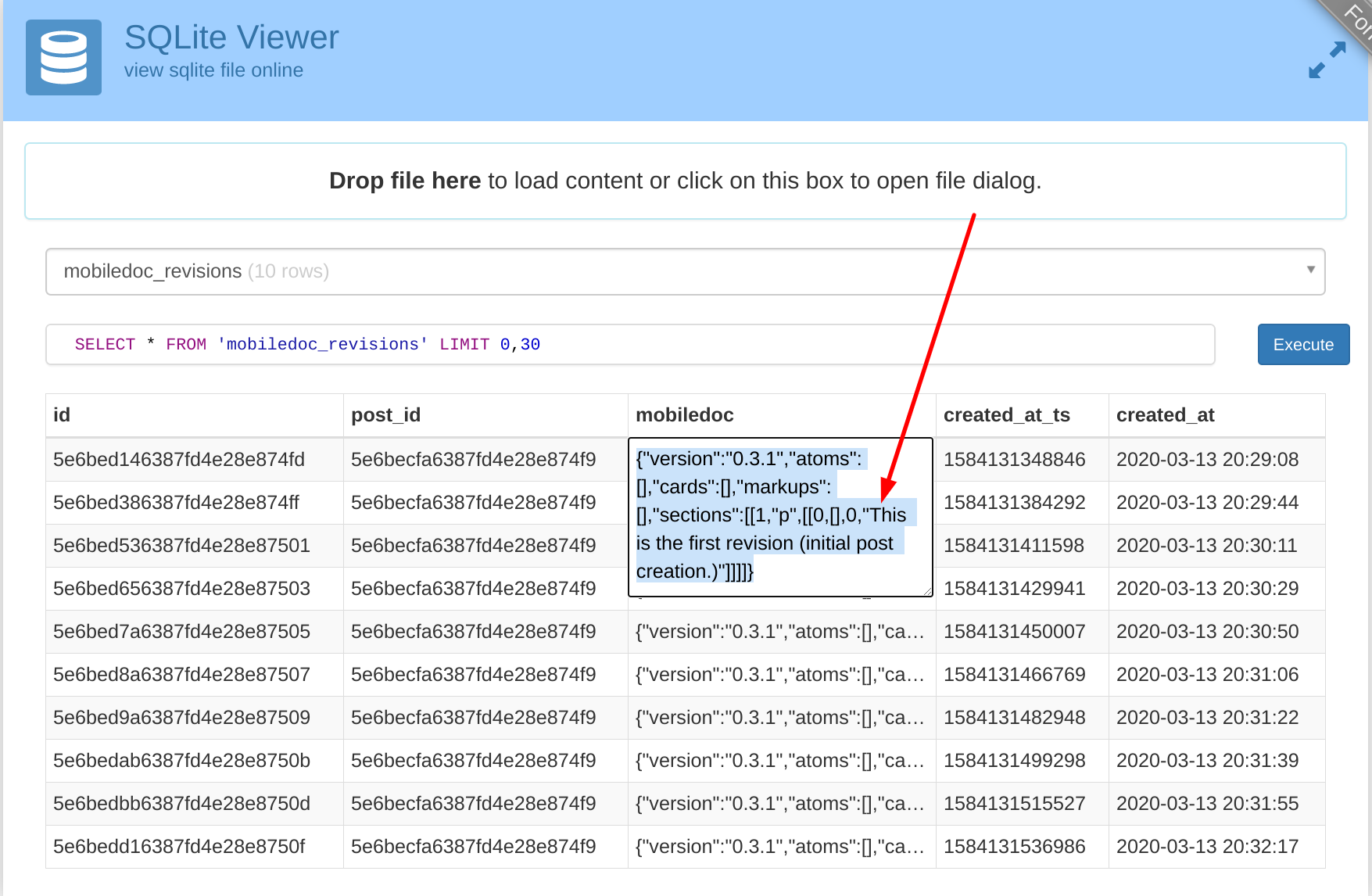This screenshot has width=1372, height=896.
Task: Click mobiledoc cell in the 20:31:06 row
Action: coord(780,675)
